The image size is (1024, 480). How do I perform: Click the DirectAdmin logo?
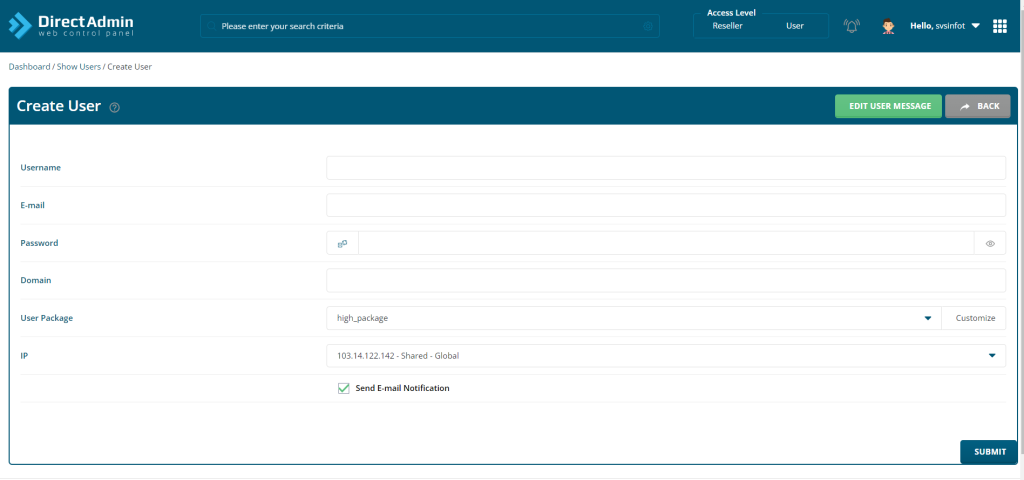pyautogui.click(x=70, y=25)
